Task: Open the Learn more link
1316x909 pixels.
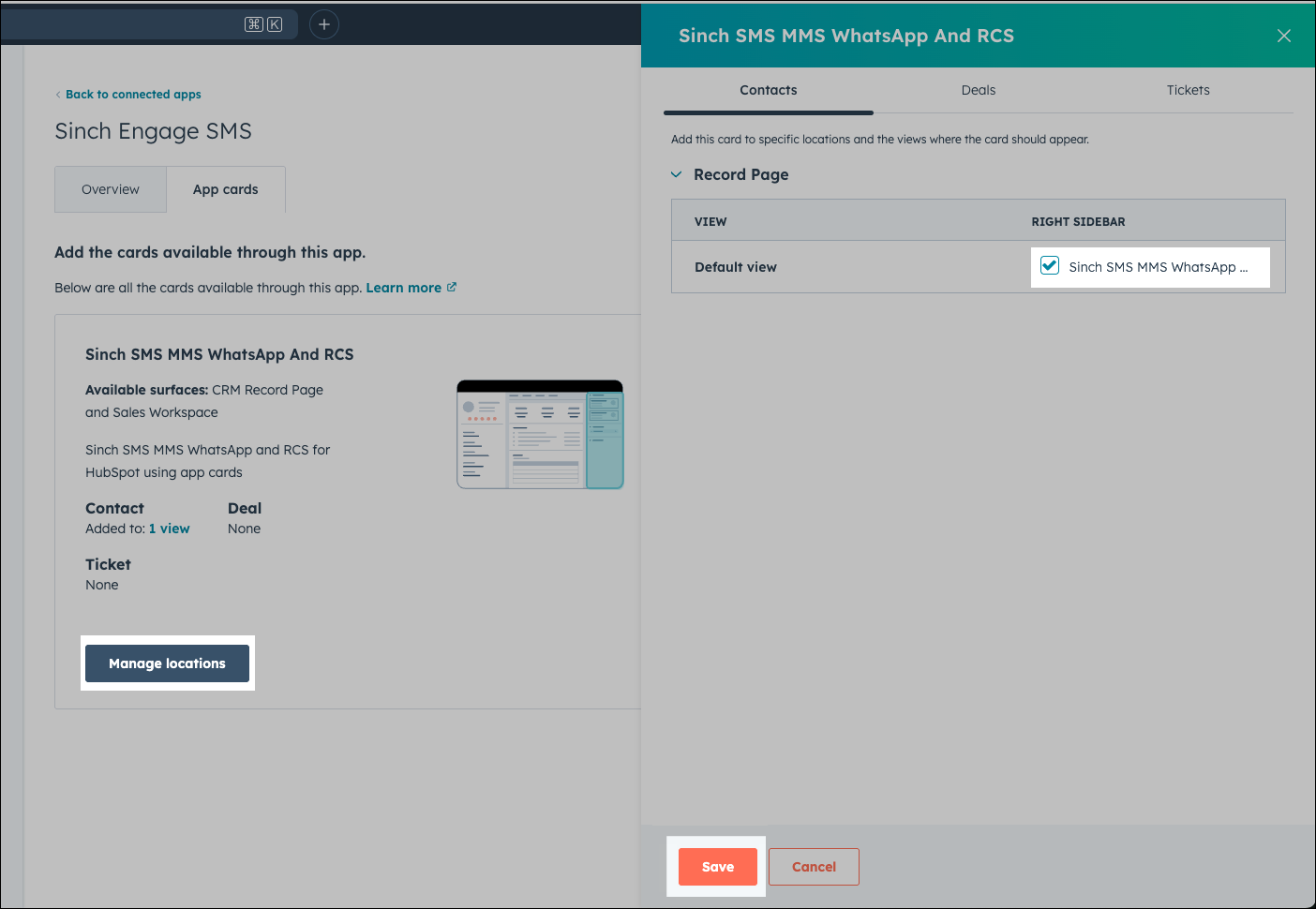Action: tap(404, 288)
